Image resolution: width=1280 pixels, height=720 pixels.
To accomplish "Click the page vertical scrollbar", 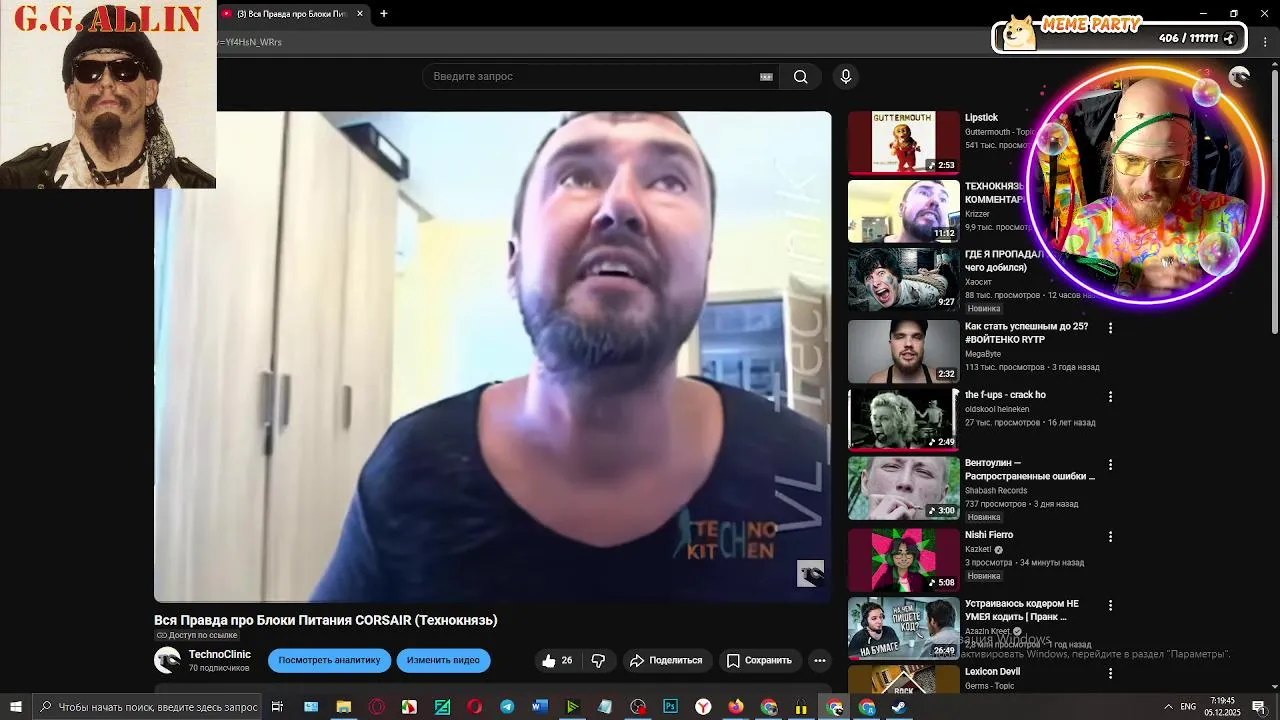I will (1274, 200).
